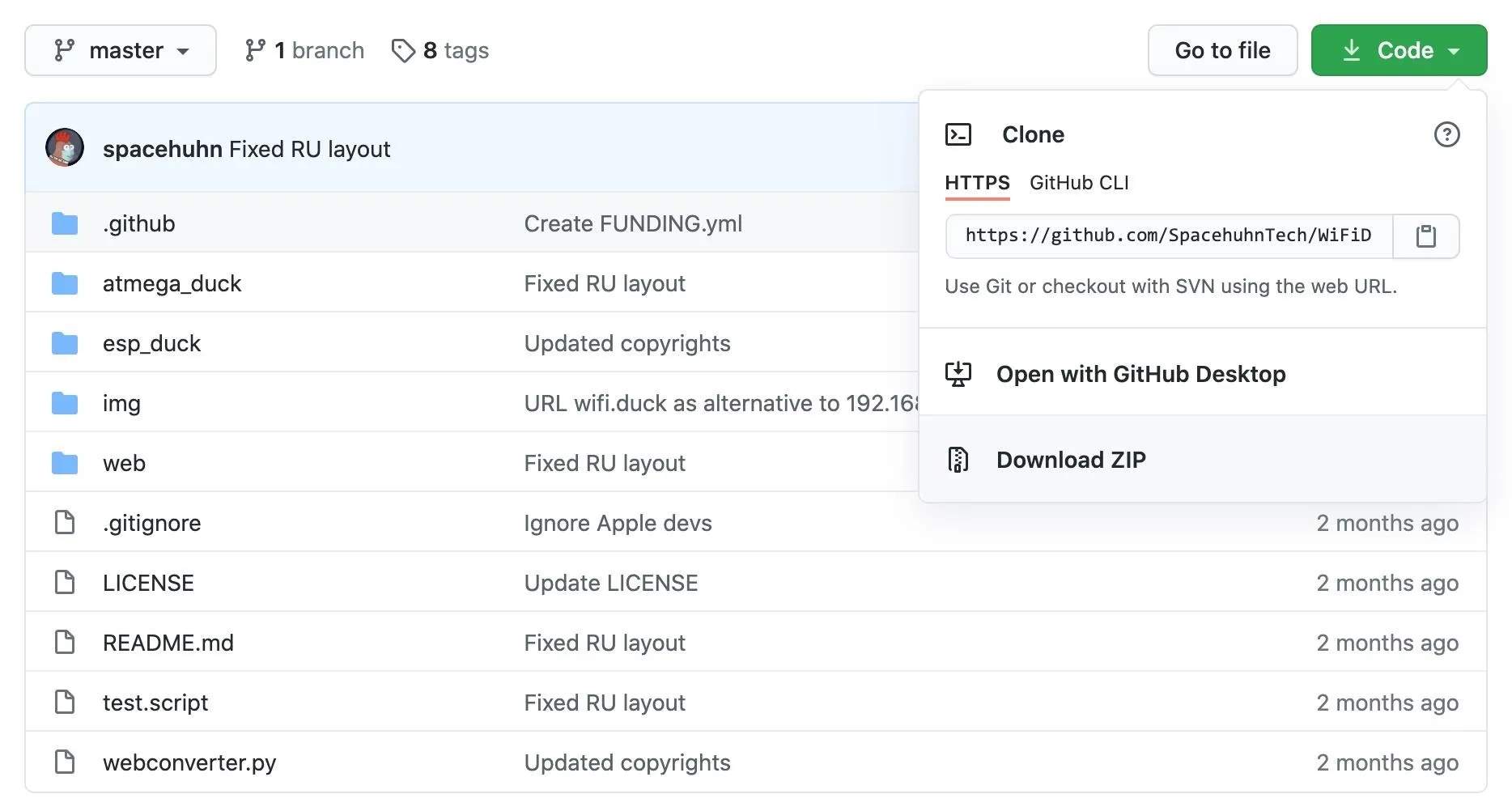Open the .github folder
The width and height of the screenshot is (1512, 811).
139,223
